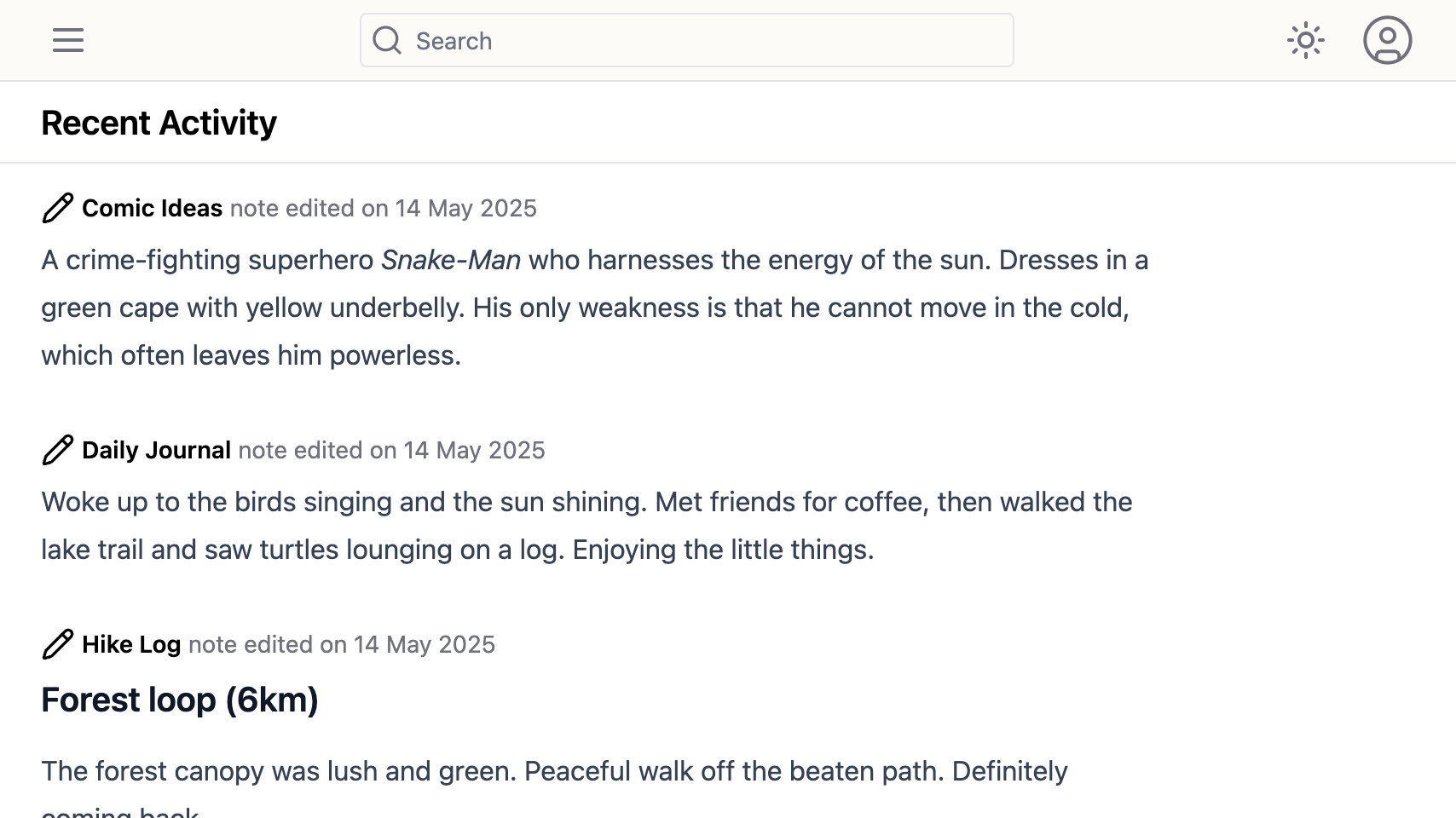Open the Comic Ideas note
The height and width of the screenshot is (818, 1456).
(152, 208)
